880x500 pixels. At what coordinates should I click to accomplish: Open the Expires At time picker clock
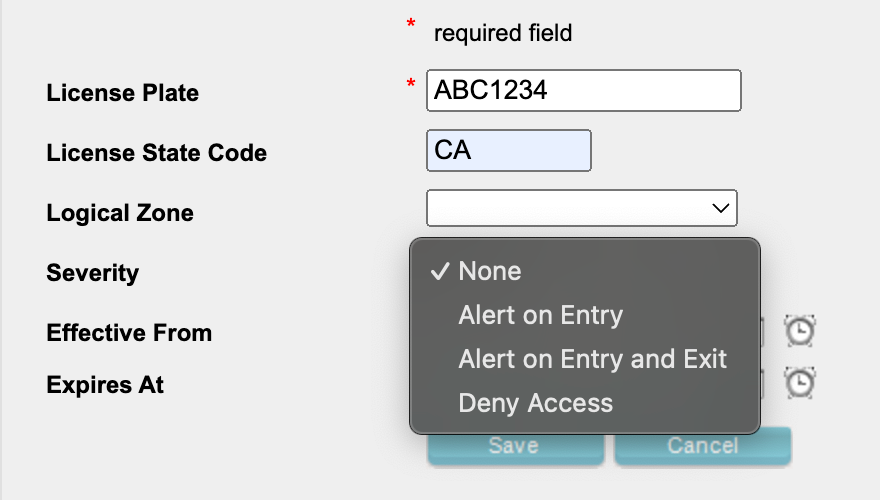tap(800, 382)
